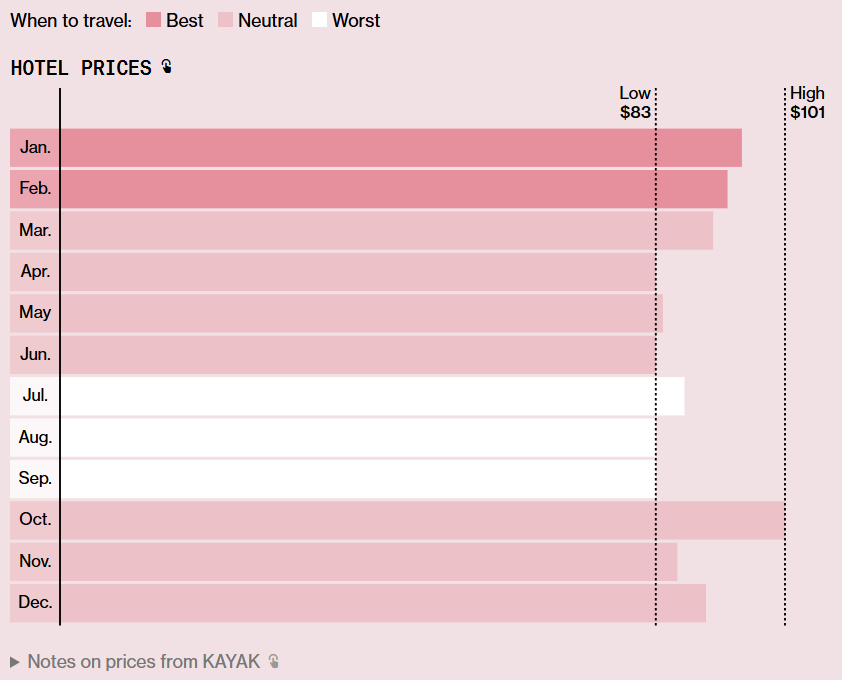Expand the Notes on prices disclosure triangle

point(15,661)
